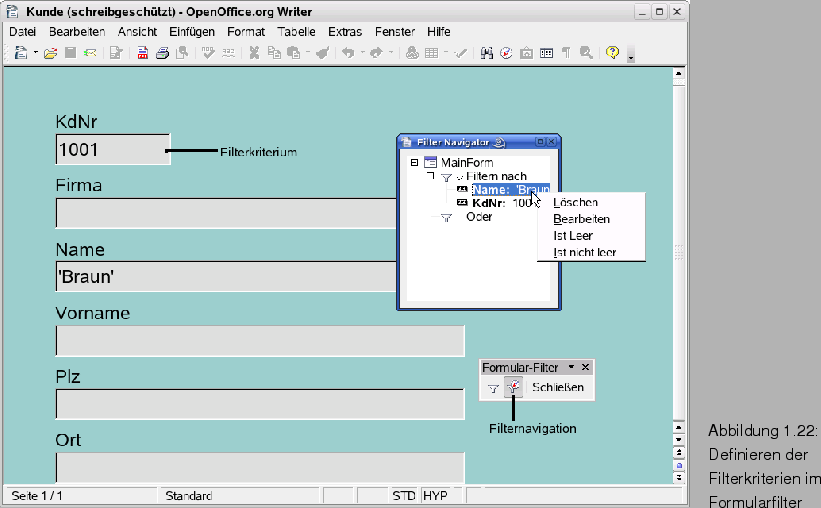Viewport: 821px width, 508px height.
Task: Select 'Ist nicht leer' context menu entry
Action: (x=584, y=253)
